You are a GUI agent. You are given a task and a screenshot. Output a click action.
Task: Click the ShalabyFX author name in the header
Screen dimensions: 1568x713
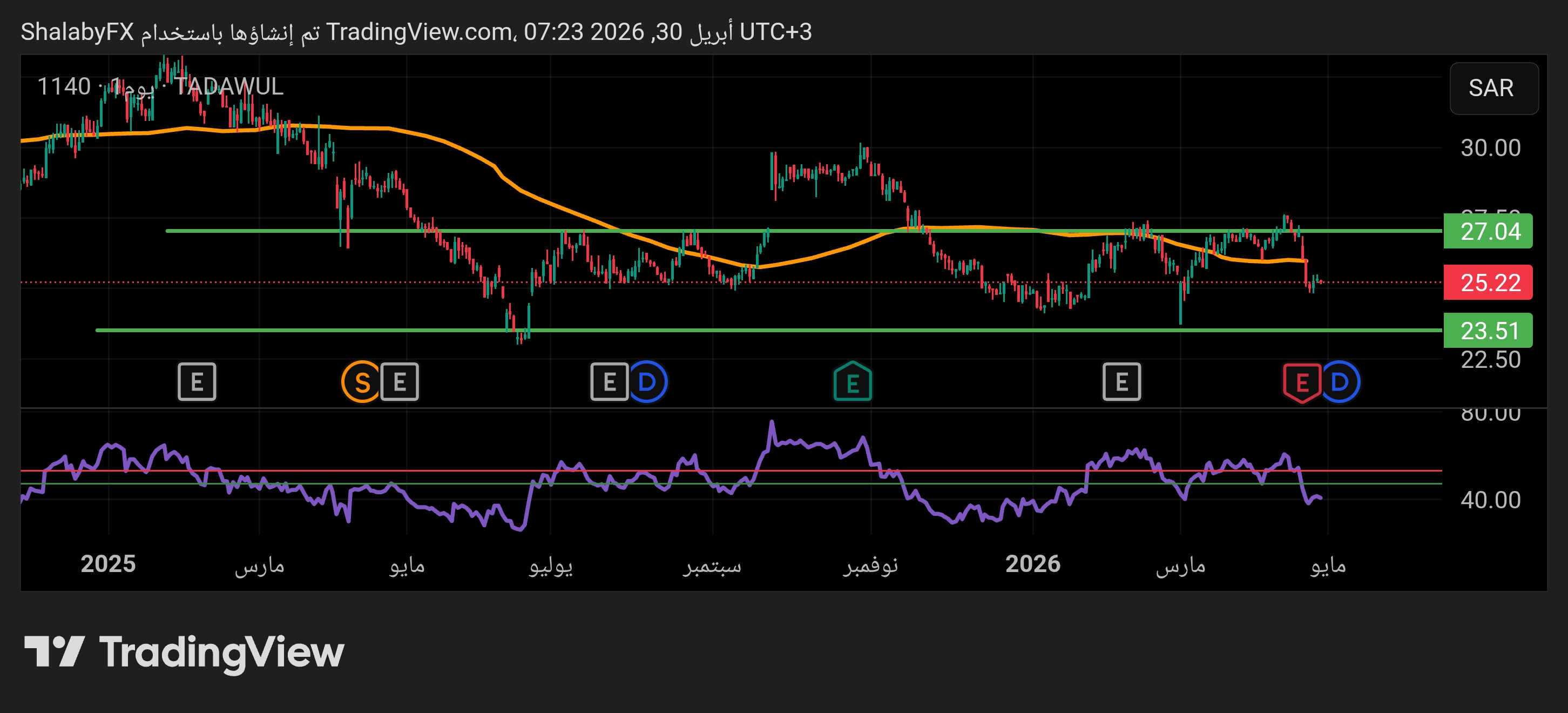(x=77, y=32)
